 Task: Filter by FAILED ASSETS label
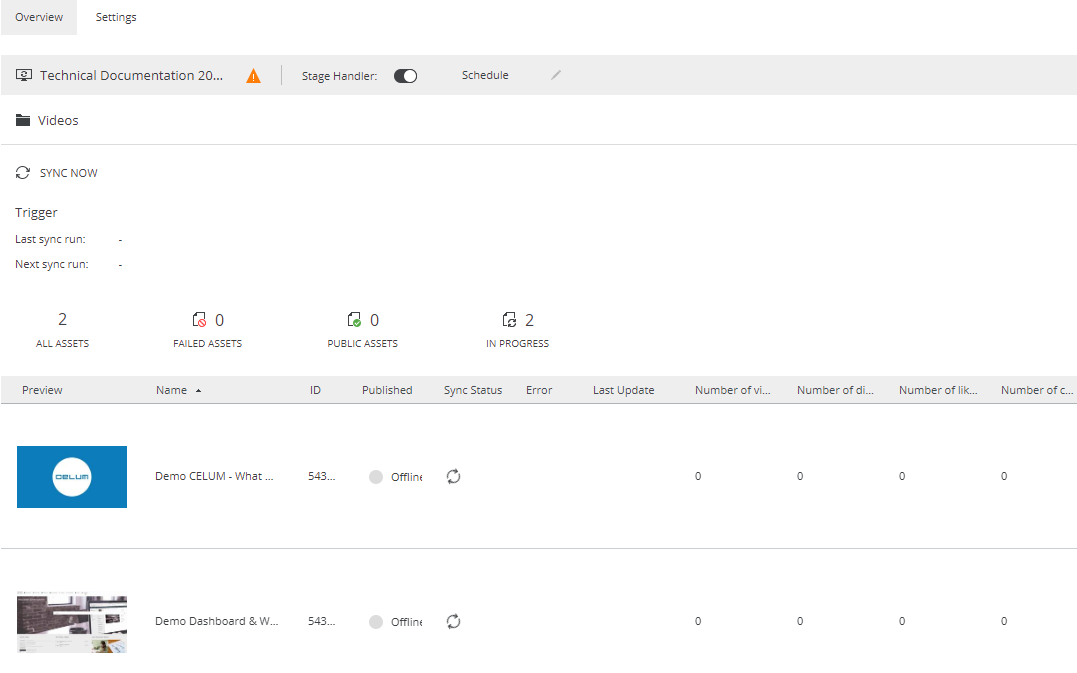point(207,343)
